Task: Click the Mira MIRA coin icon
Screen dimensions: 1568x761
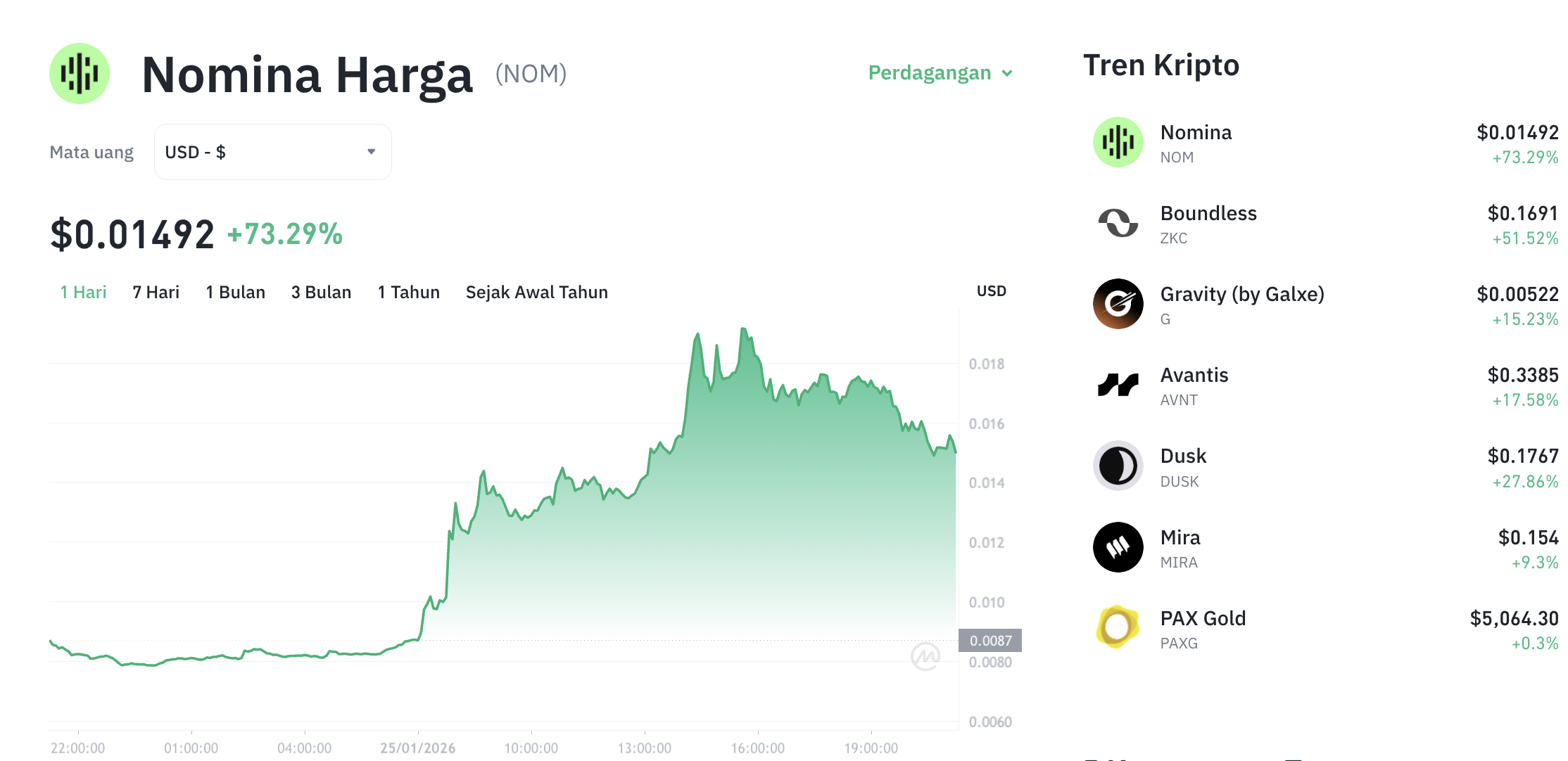Action: click(x=1118, y=546)
